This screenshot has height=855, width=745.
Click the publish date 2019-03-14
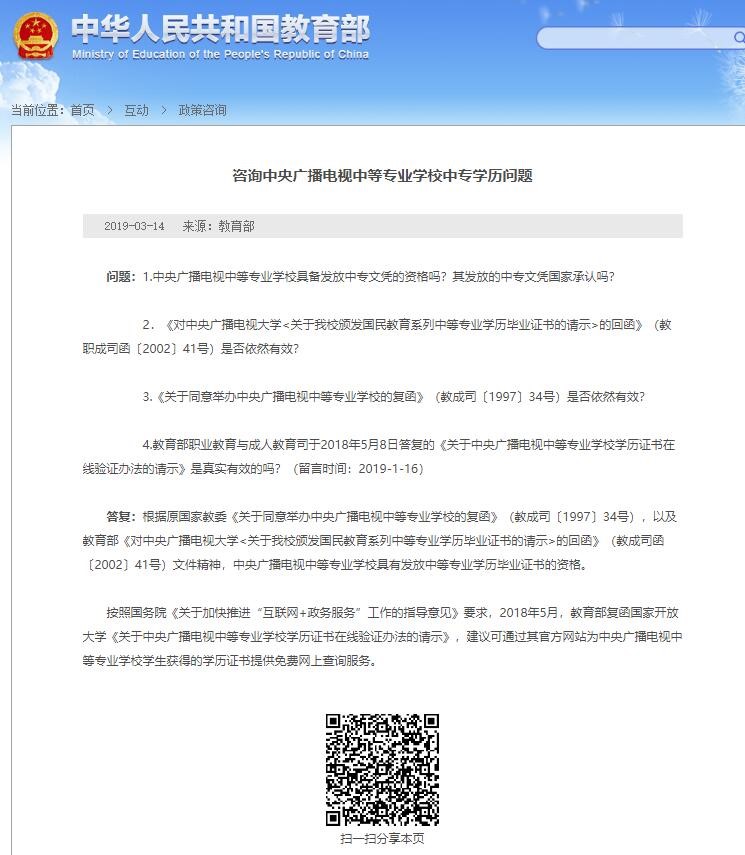(134, 226)
